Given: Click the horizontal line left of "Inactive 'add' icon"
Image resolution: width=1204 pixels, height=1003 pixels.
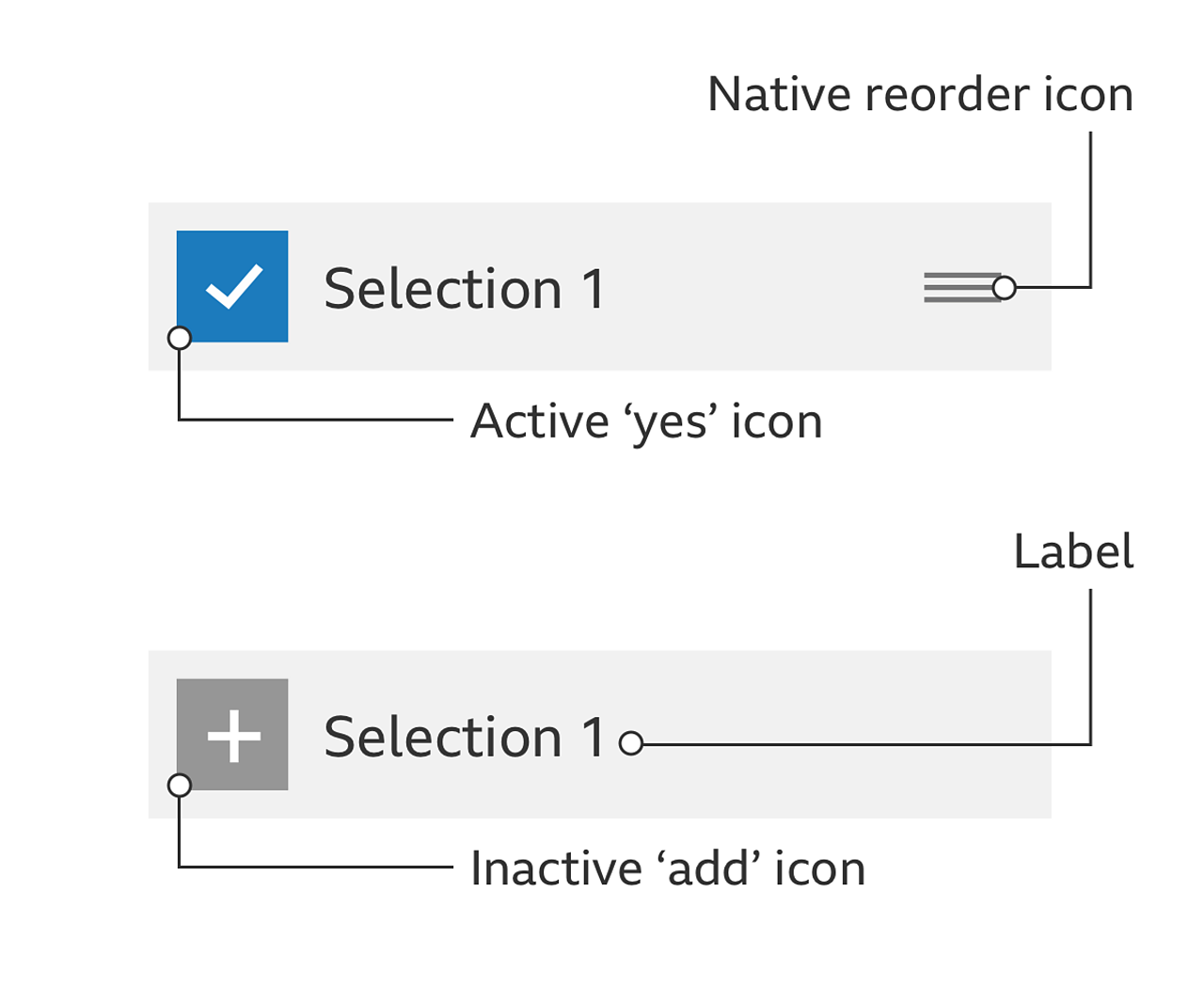Looking at the screenshot, I should tap(320, 867).
